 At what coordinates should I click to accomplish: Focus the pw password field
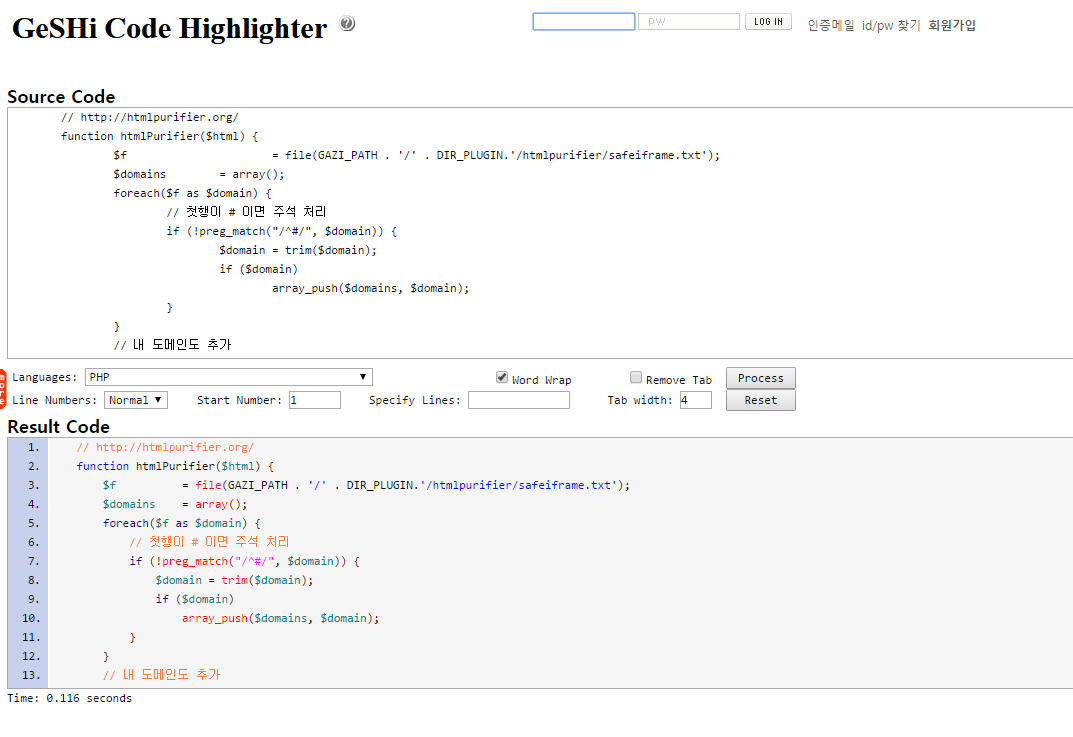(x=688, y=22)
